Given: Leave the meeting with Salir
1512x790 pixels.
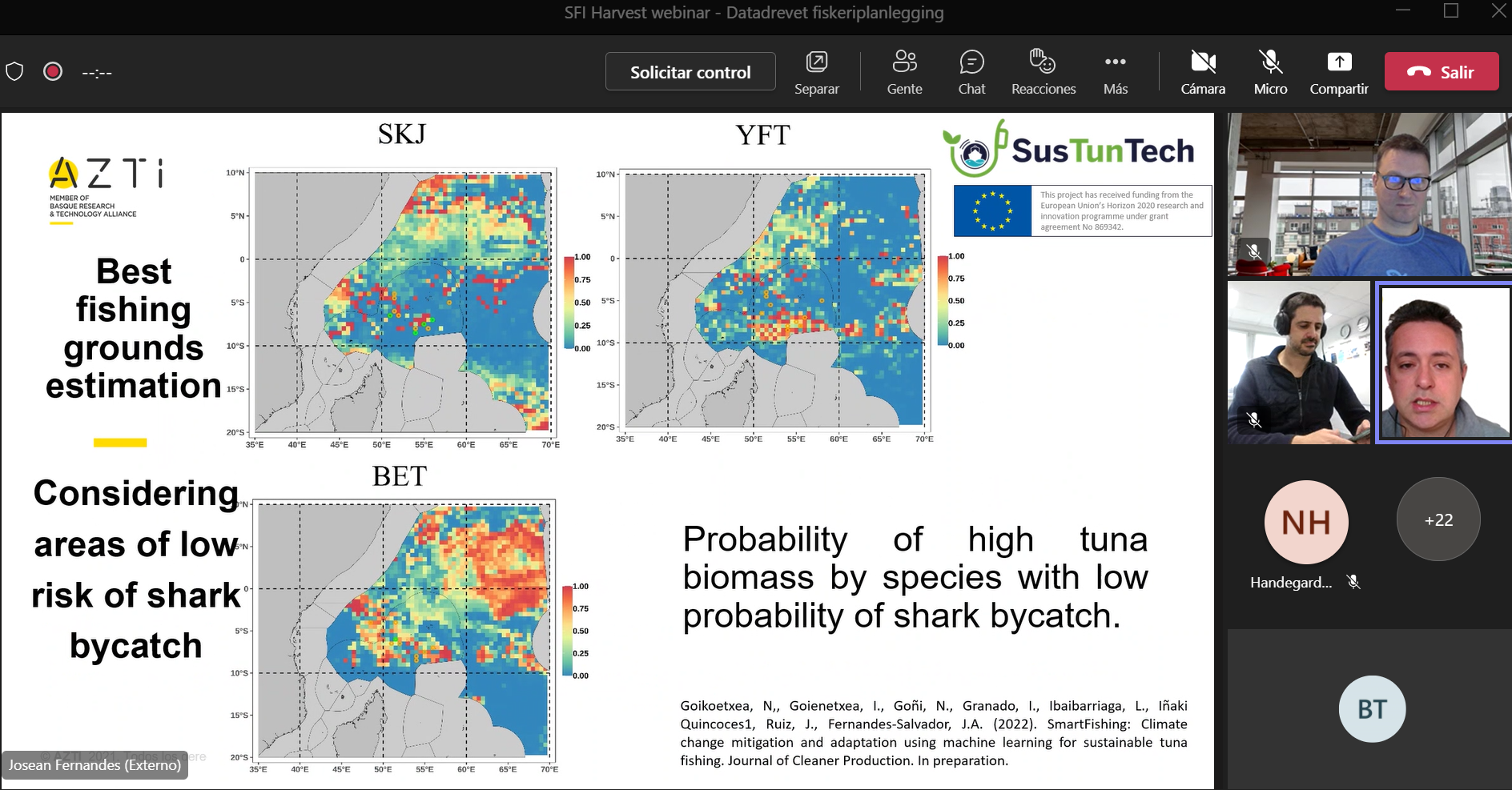Looking at the screenshot, I should (x=1442, y=72).
